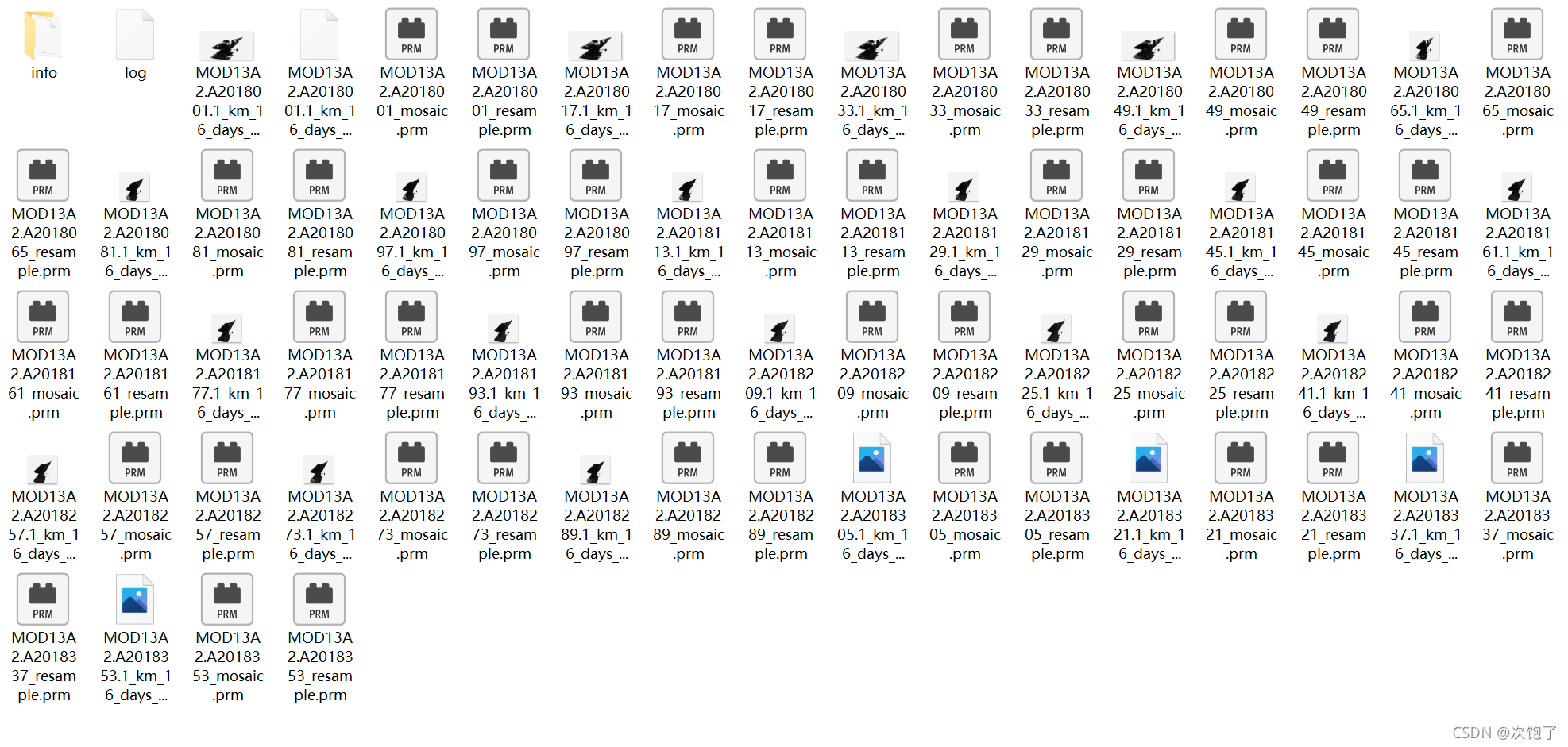This screenshot has width=1568, height=747.
Task: Click PRM icon of A2018129_mosaic.prm
Action: coord(1056,175)
